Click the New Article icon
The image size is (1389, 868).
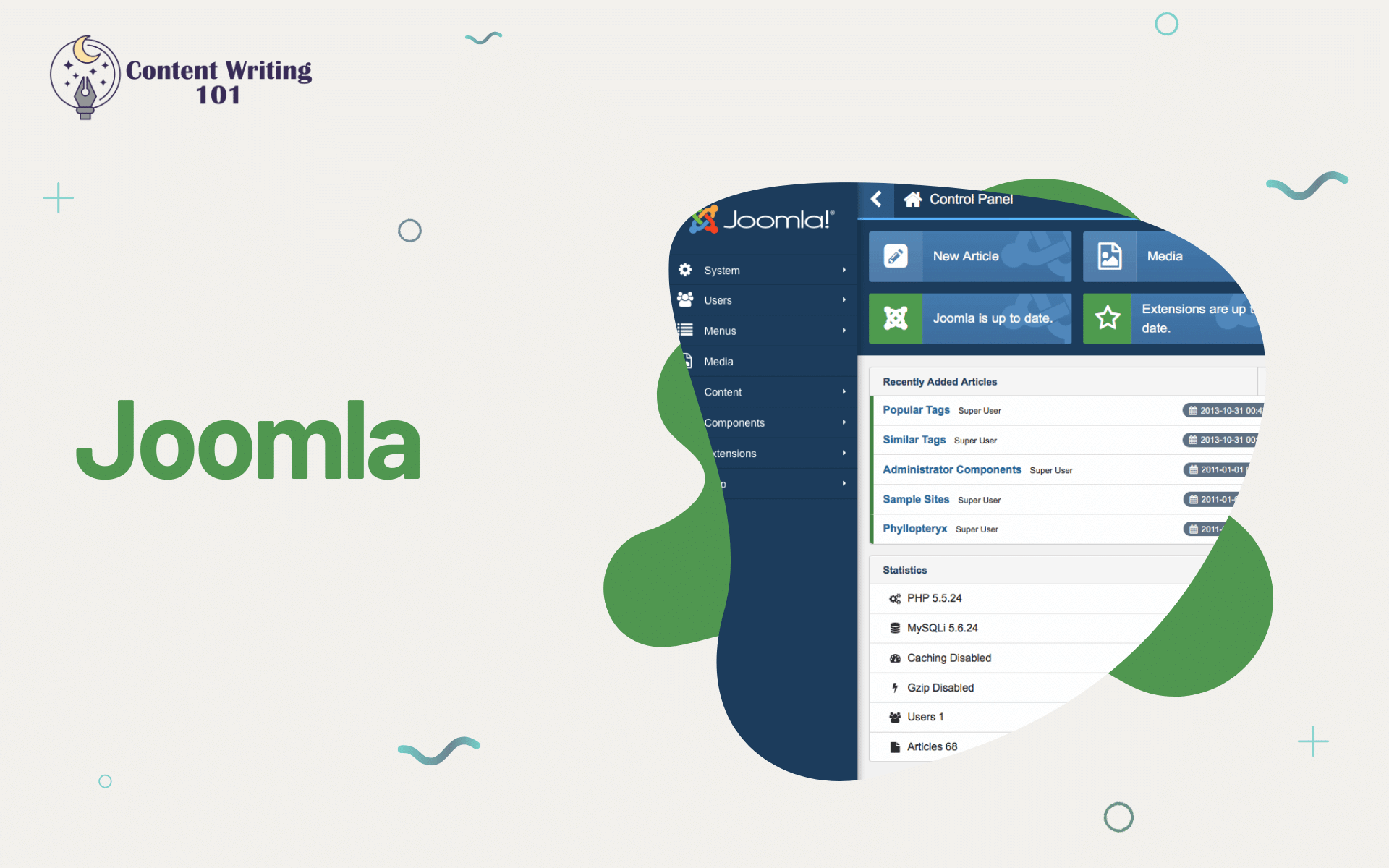[894, 256]
